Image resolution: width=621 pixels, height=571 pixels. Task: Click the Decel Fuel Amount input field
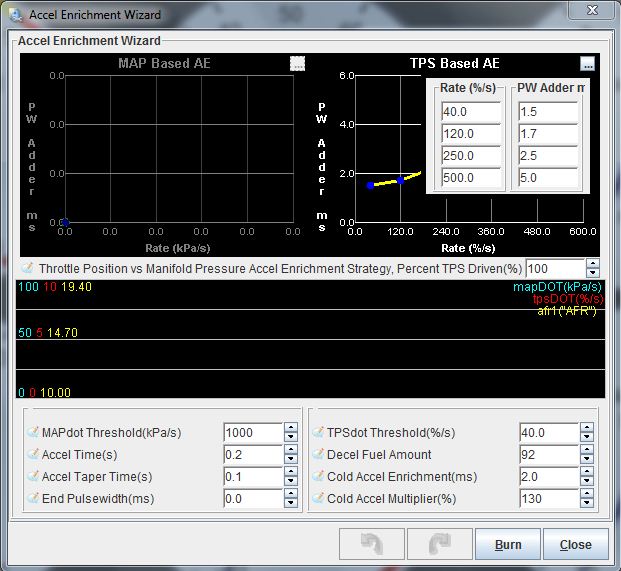click(548, 455)
